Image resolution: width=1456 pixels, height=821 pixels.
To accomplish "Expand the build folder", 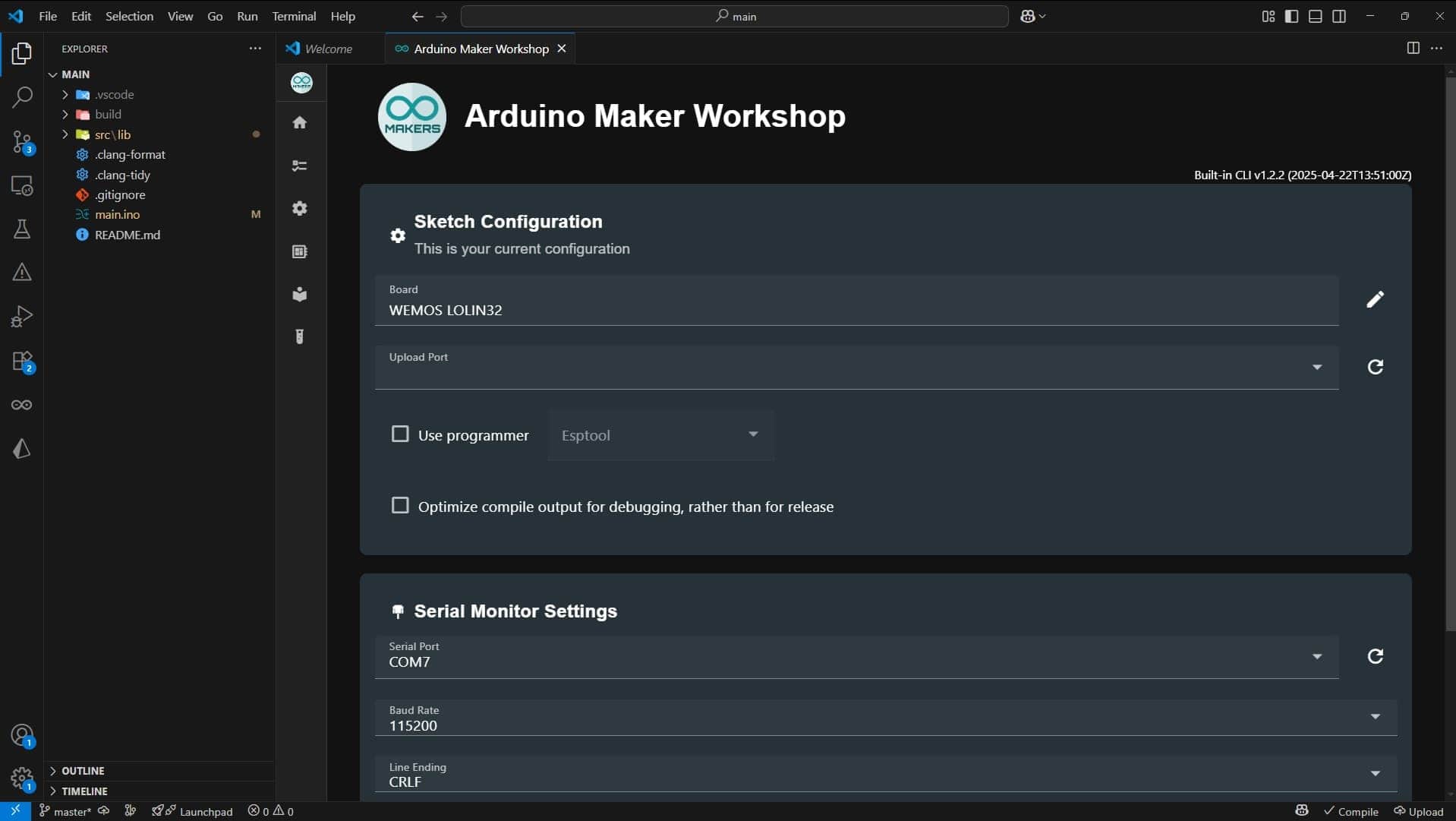I will coord(108,114).
